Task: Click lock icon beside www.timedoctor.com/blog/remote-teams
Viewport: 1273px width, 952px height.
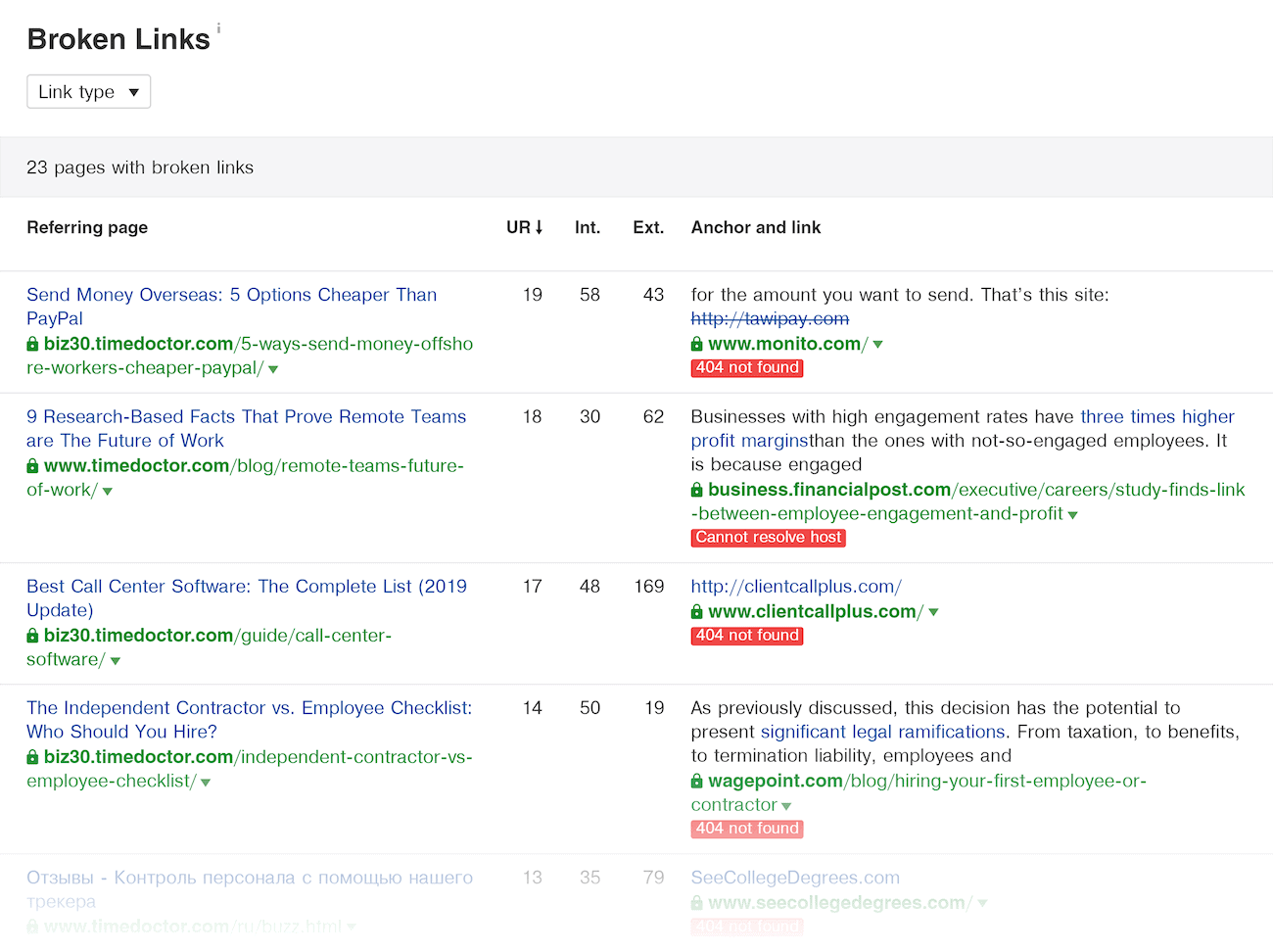Action: [x=32, y=465]
